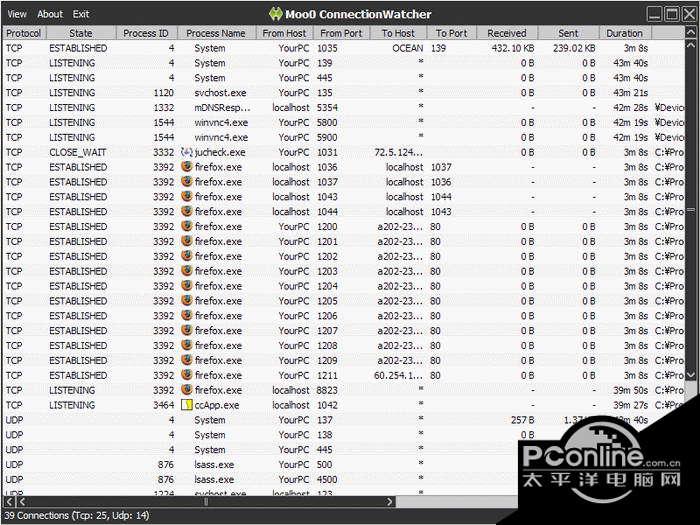
Task: Select the mDNSResp... process name
Action: (222, 108)
